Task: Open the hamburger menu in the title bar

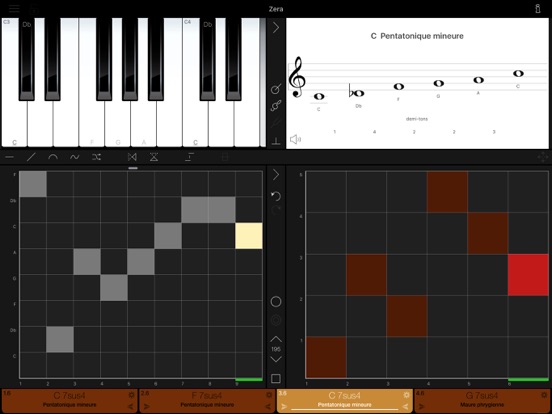Action: click(x=14, y=8)
